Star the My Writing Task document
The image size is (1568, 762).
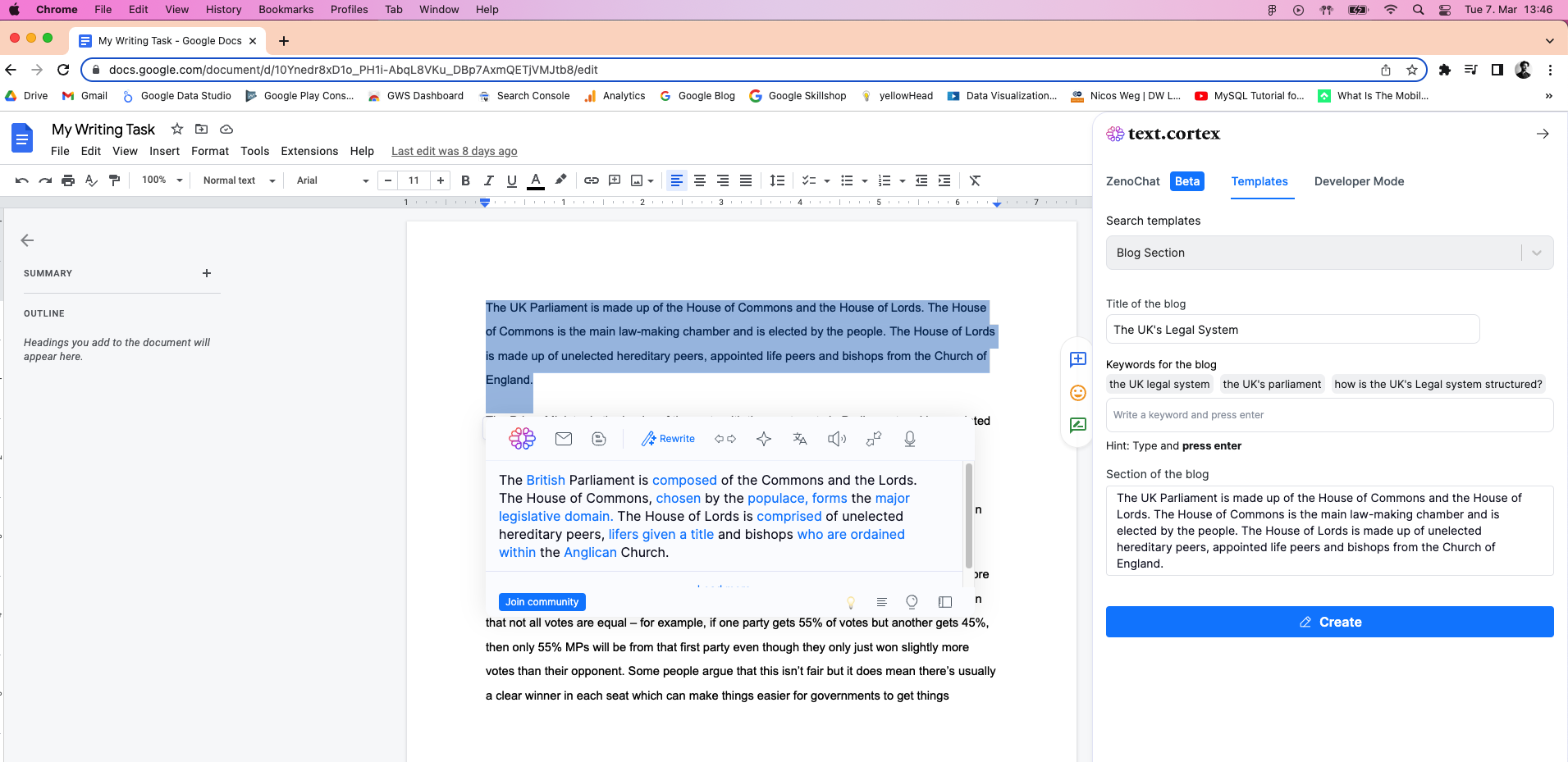(x=176, y=129)
